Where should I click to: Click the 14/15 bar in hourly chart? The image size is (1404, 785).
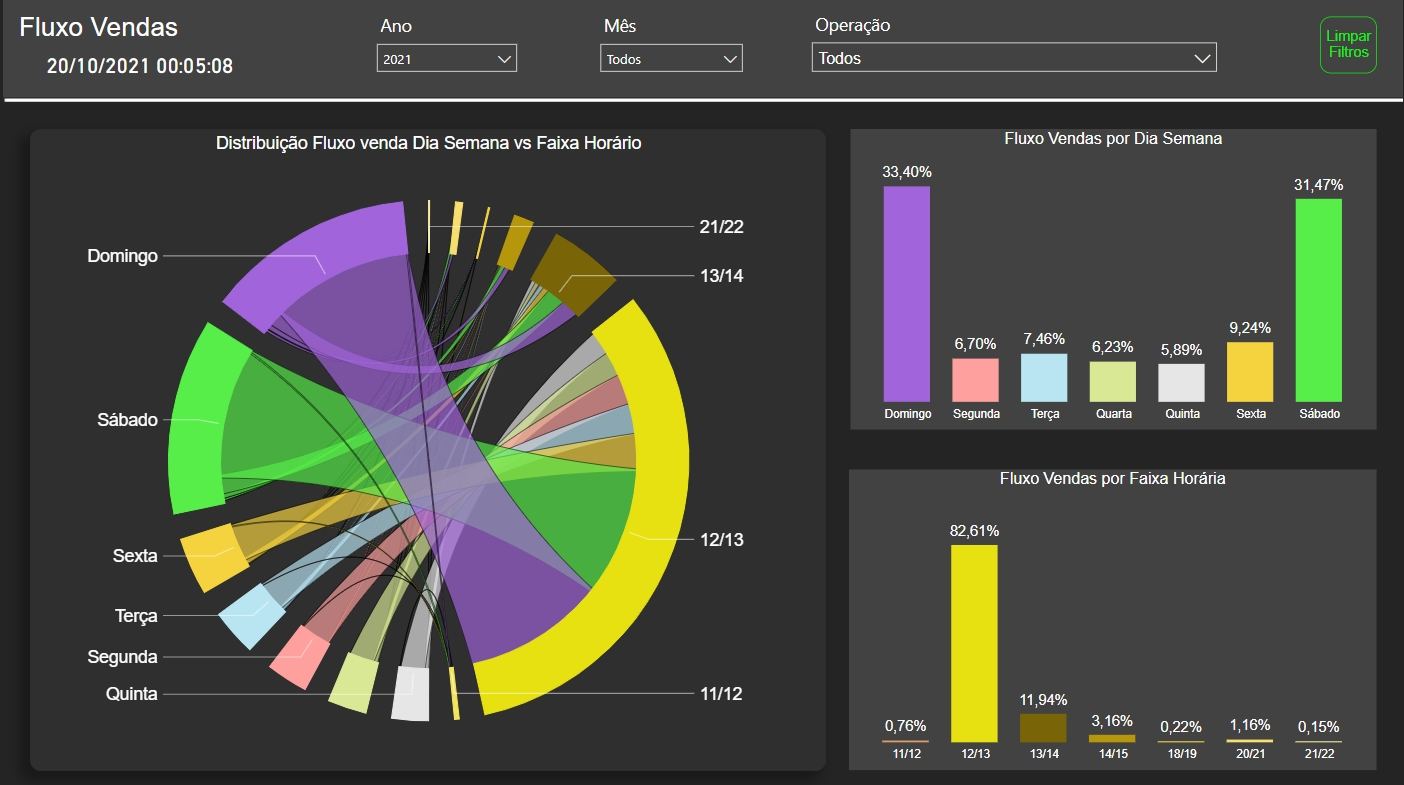(1112, 738)
